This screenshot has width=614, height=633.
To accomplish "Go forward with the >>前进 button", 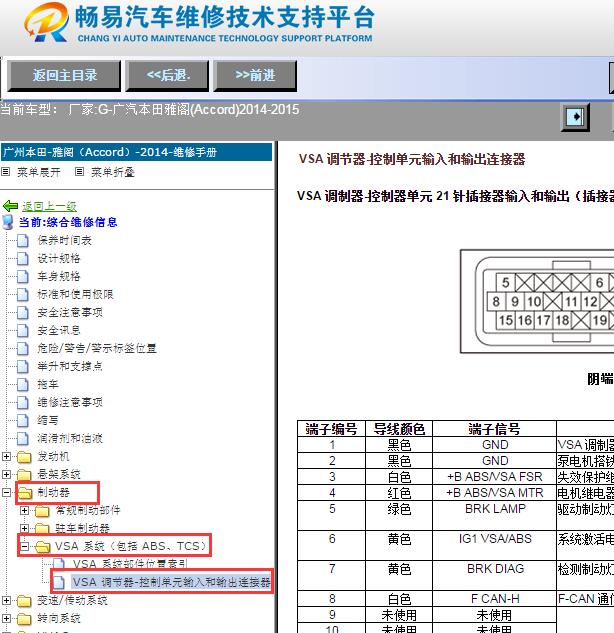I will (255, 75).
